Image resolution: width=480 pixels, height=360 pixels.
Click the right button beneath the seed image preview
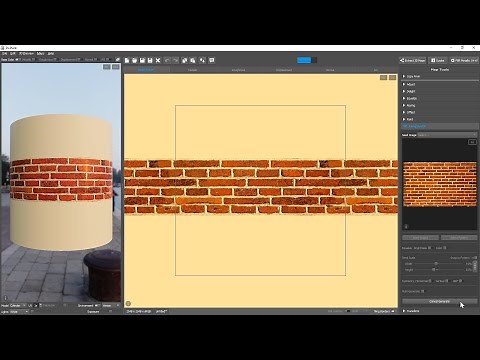click(459, 238)
